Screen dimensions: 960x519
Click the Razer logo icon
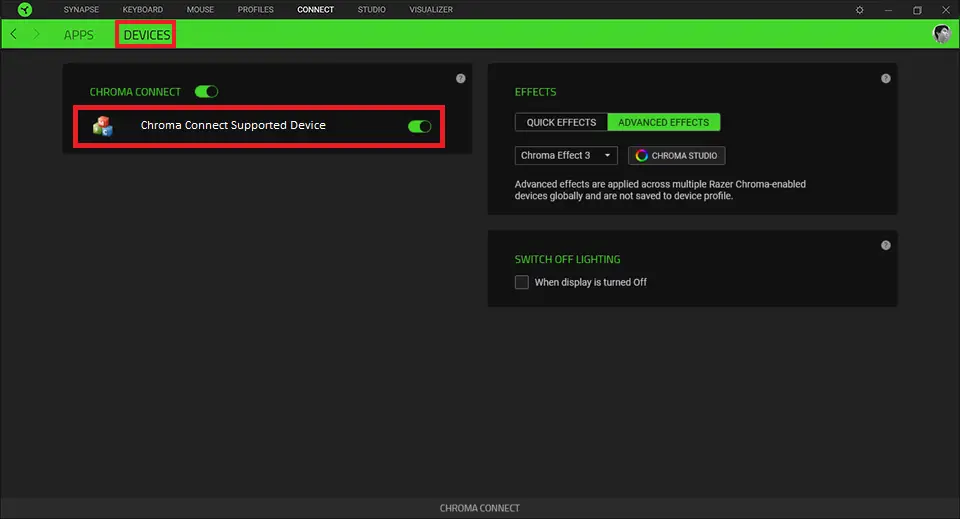click(24, 10)
